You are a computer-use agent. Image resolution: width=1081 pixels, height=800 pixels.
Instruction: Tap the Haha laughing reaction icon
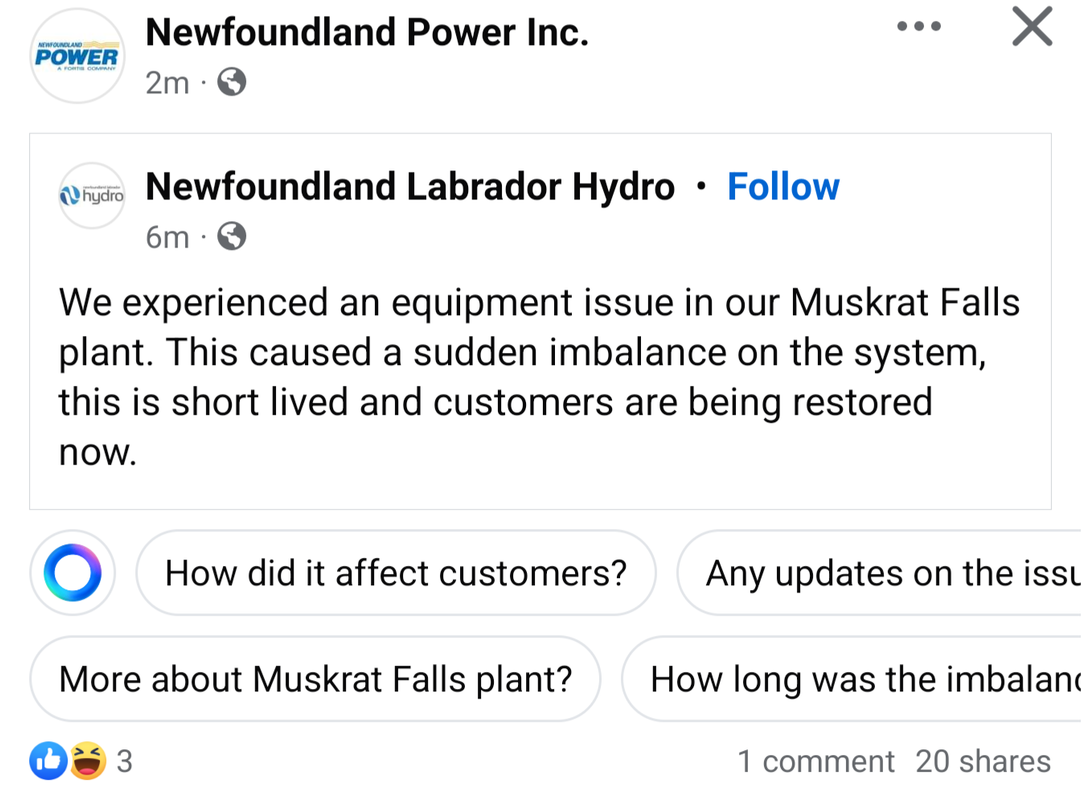click(x=88, y=762)
